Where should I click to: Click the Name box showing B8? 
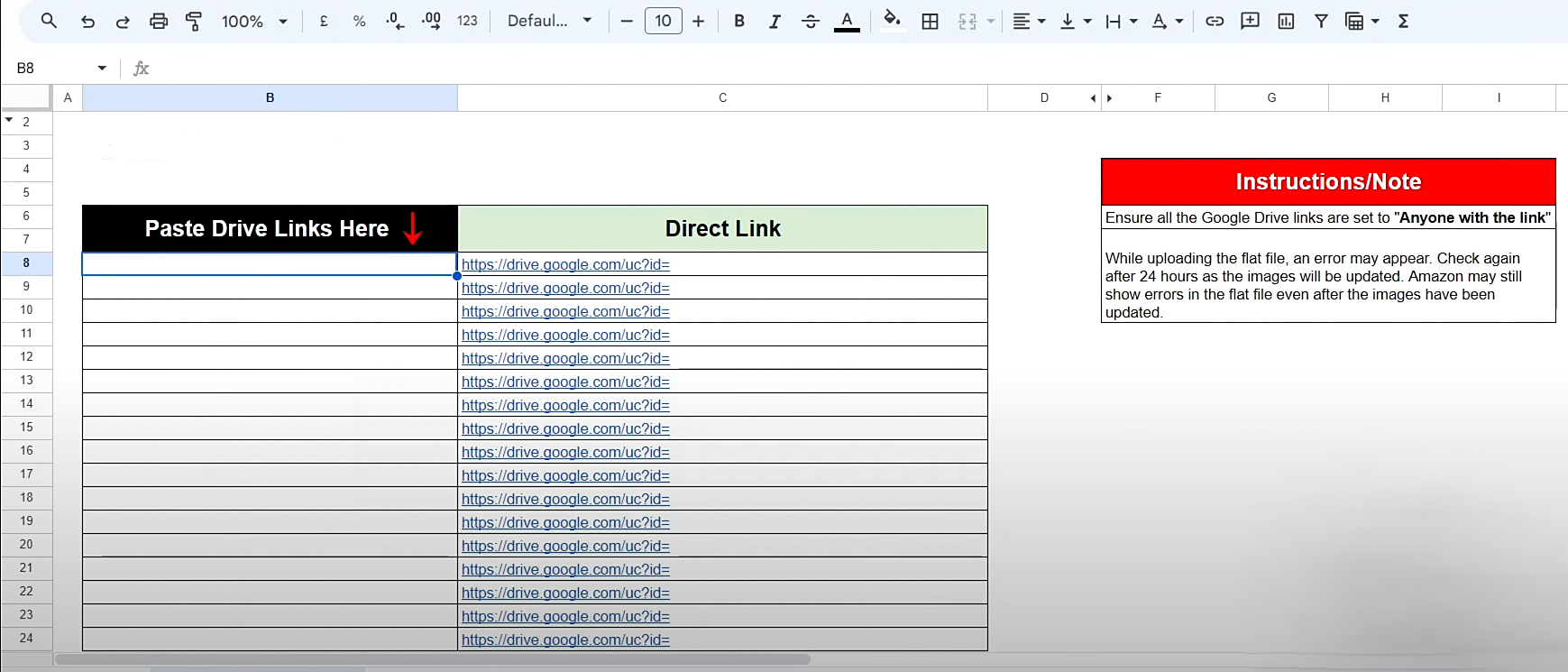click(x=50, y=68)
